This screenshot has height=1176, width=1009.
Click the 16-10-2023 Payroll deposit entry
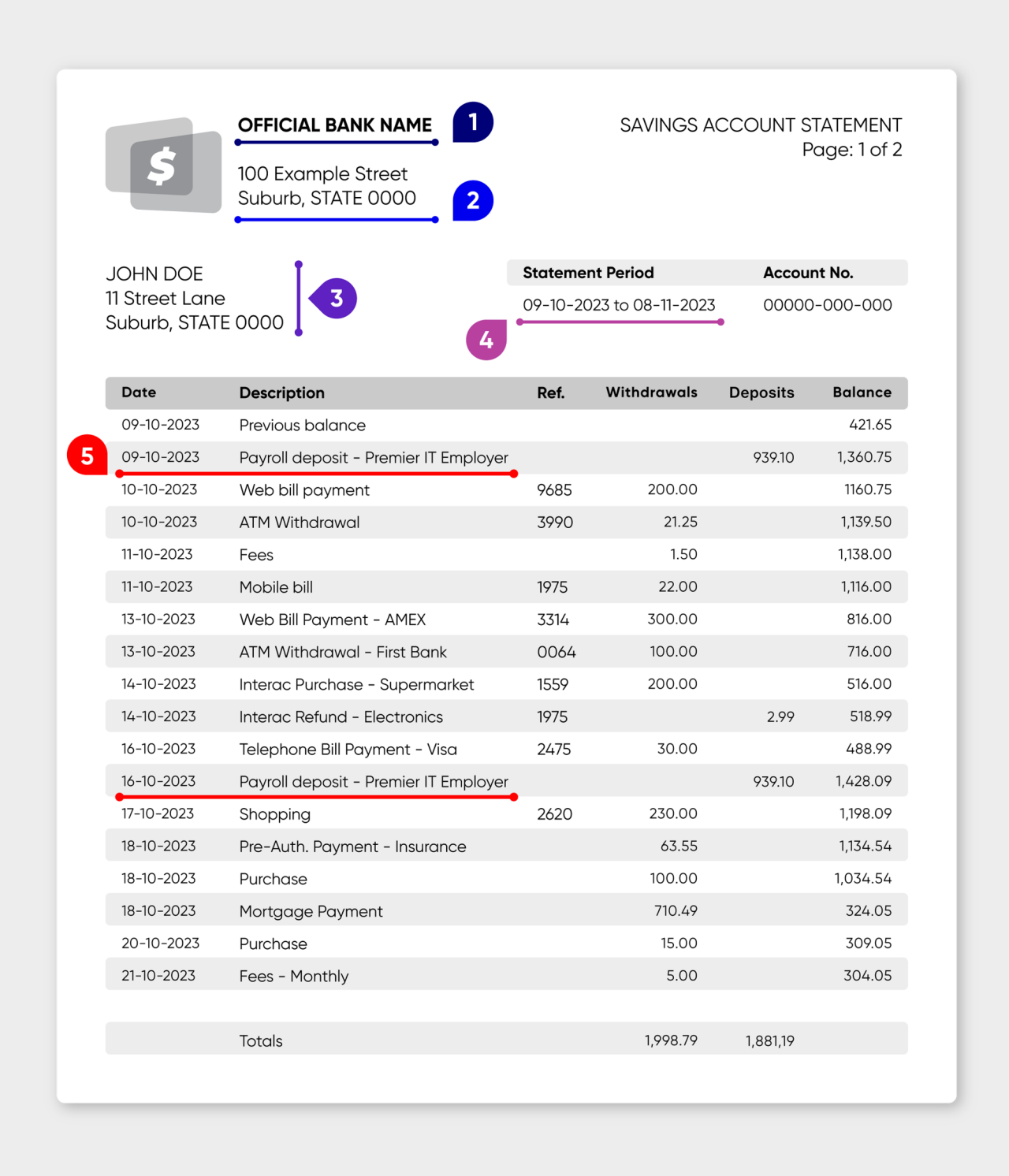[x=374, y=782]
